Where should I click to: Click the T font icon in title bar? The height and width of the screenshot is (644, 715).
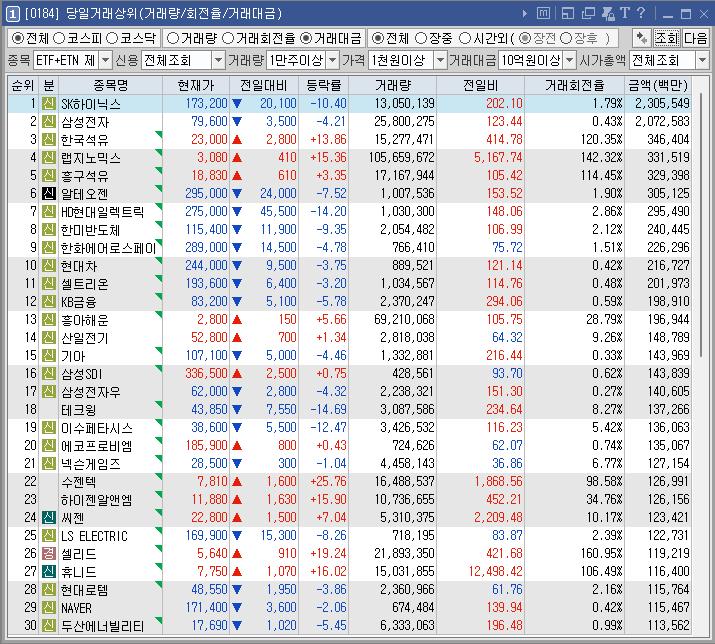(x=625, y=13)
